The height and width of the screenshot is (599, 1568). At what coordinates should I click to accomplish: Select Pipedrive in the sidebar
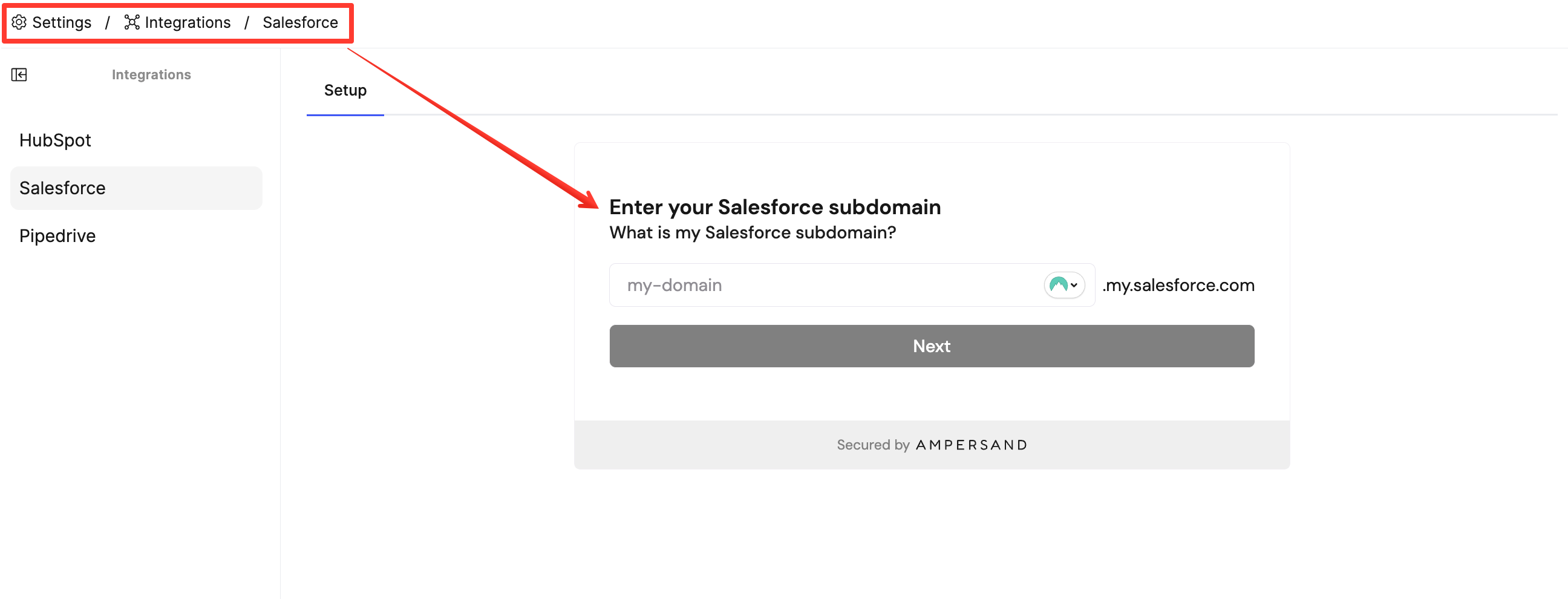(57, 235)
